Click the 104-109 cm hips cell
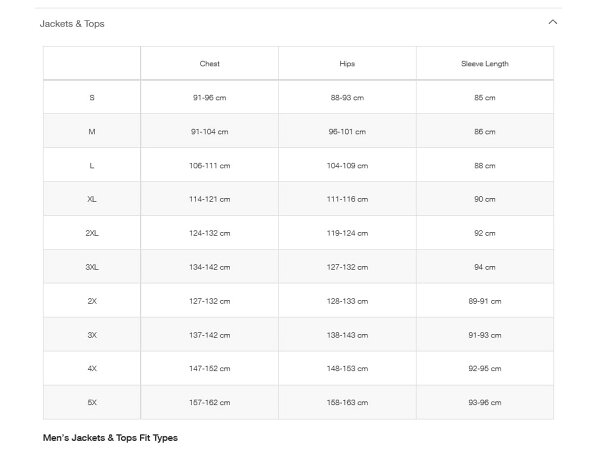The image size is (600, 457). tap(347, 166)
